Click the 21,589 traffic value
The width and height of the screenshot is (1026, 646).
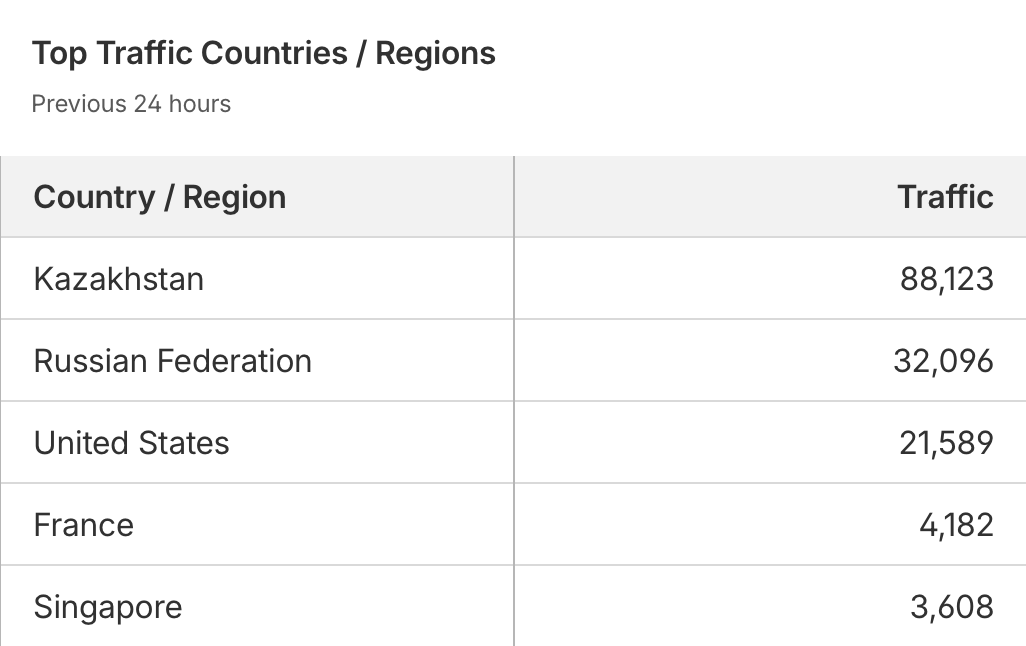946,443
